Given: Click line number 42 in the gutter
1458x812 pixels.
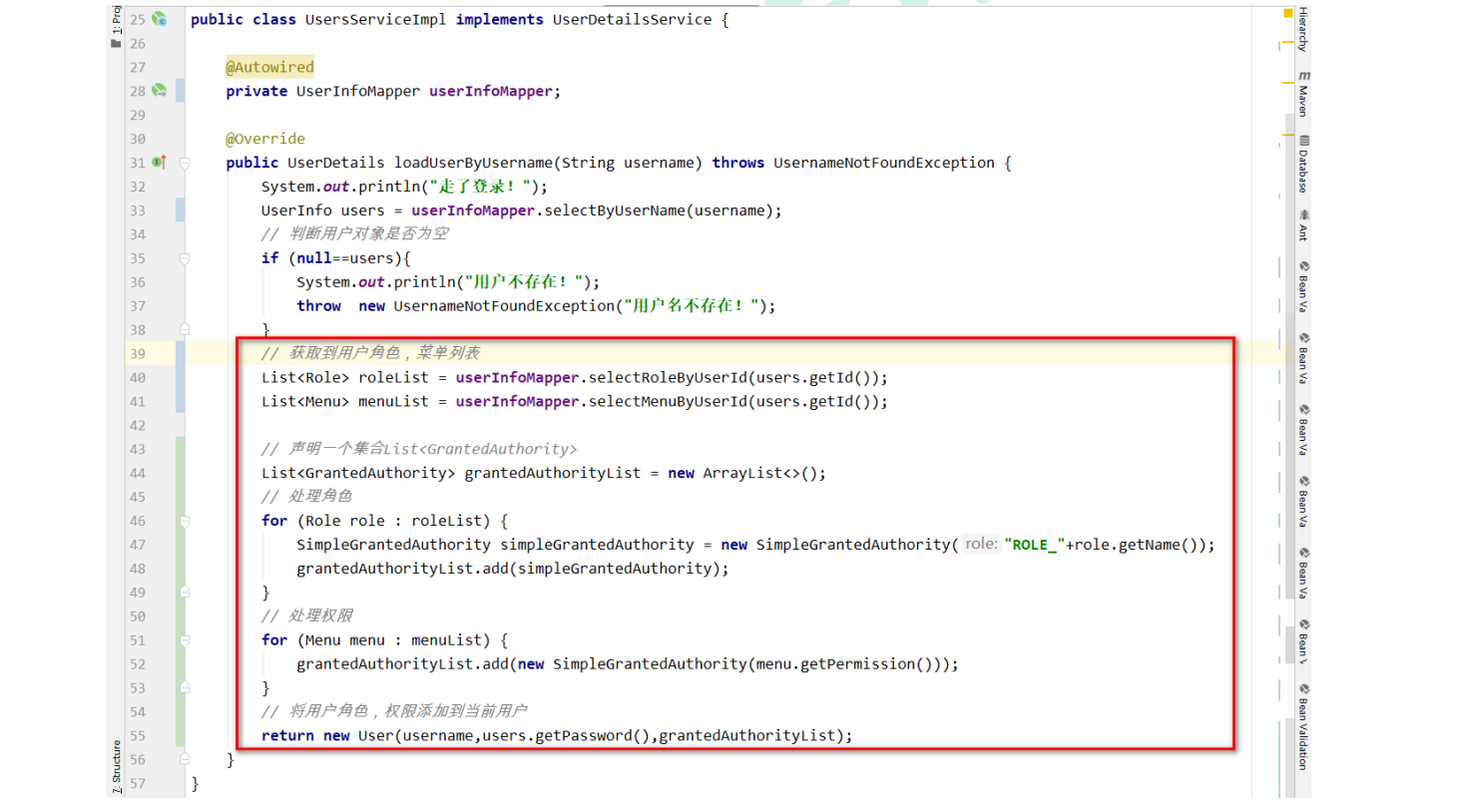Looking at the screenshot, I should click(x=138, y=425).
